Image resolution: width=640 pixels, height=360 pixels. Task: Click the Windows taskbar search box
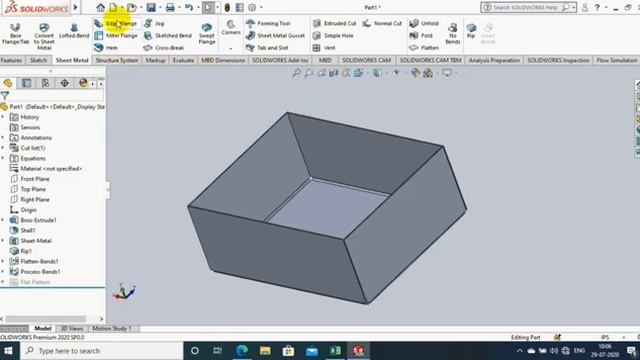click(x=101, y=351)
